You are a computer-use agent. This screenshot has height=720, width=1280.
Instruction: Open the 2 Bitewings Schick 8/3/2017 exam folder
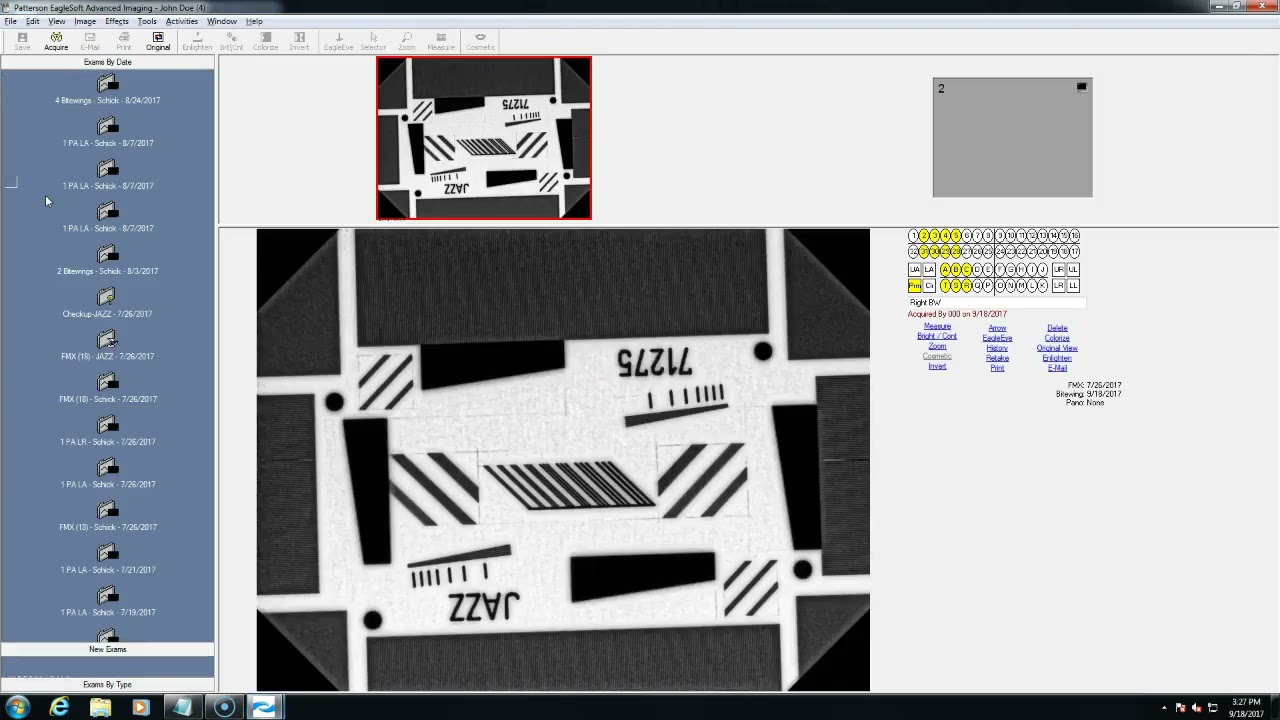[107, 261]
